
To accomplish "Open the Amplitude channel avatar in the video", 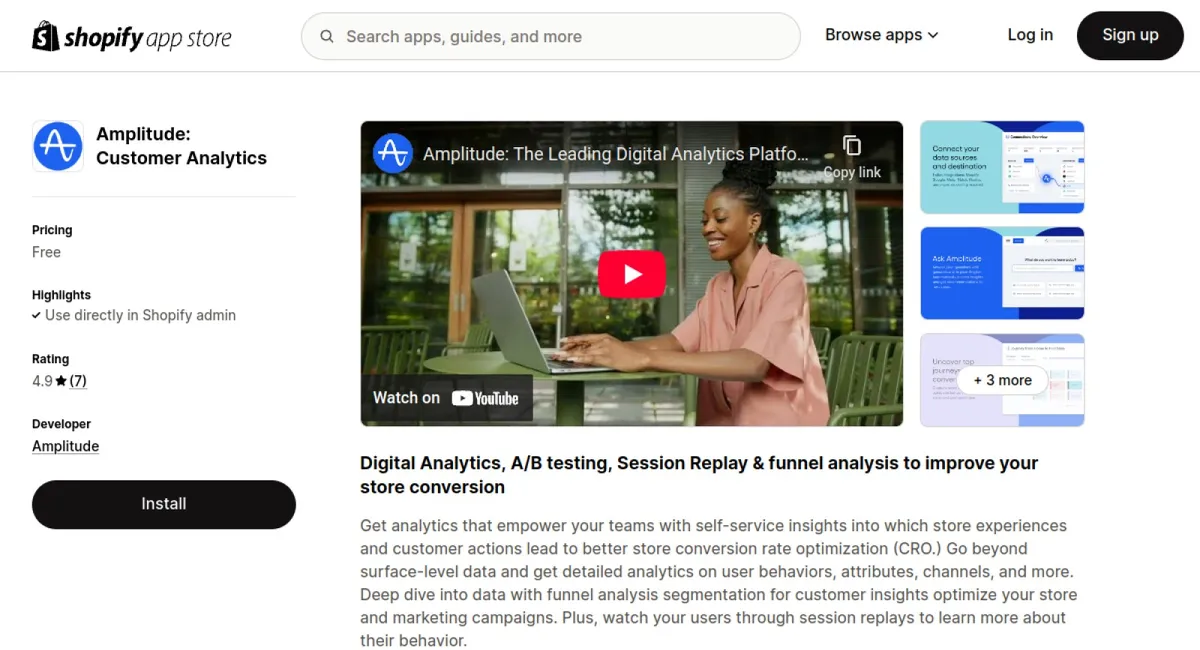I will click(x=393, y=153).
